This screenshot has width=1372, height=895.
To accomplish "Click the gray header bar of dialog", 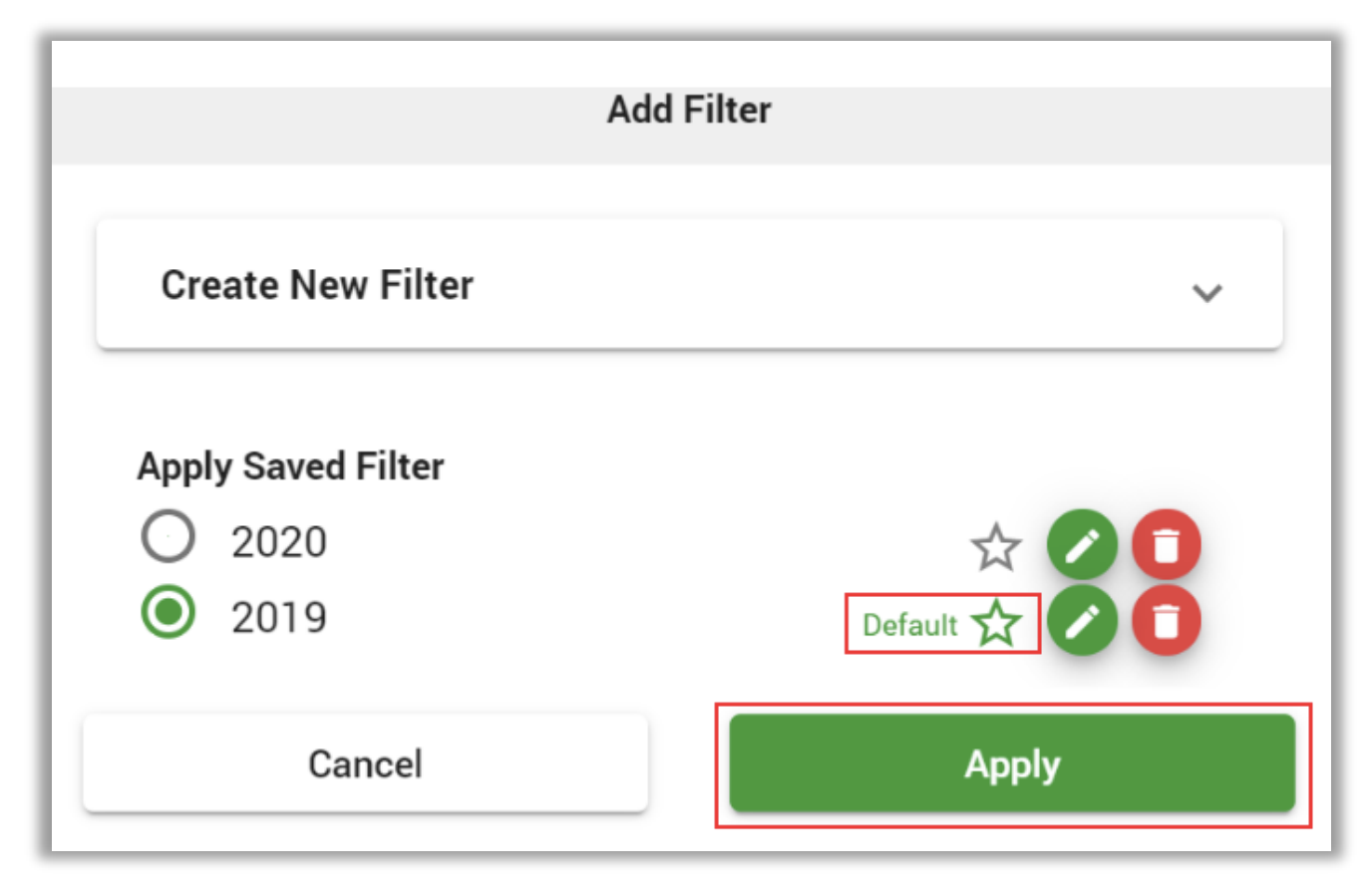I will [691, 126].
